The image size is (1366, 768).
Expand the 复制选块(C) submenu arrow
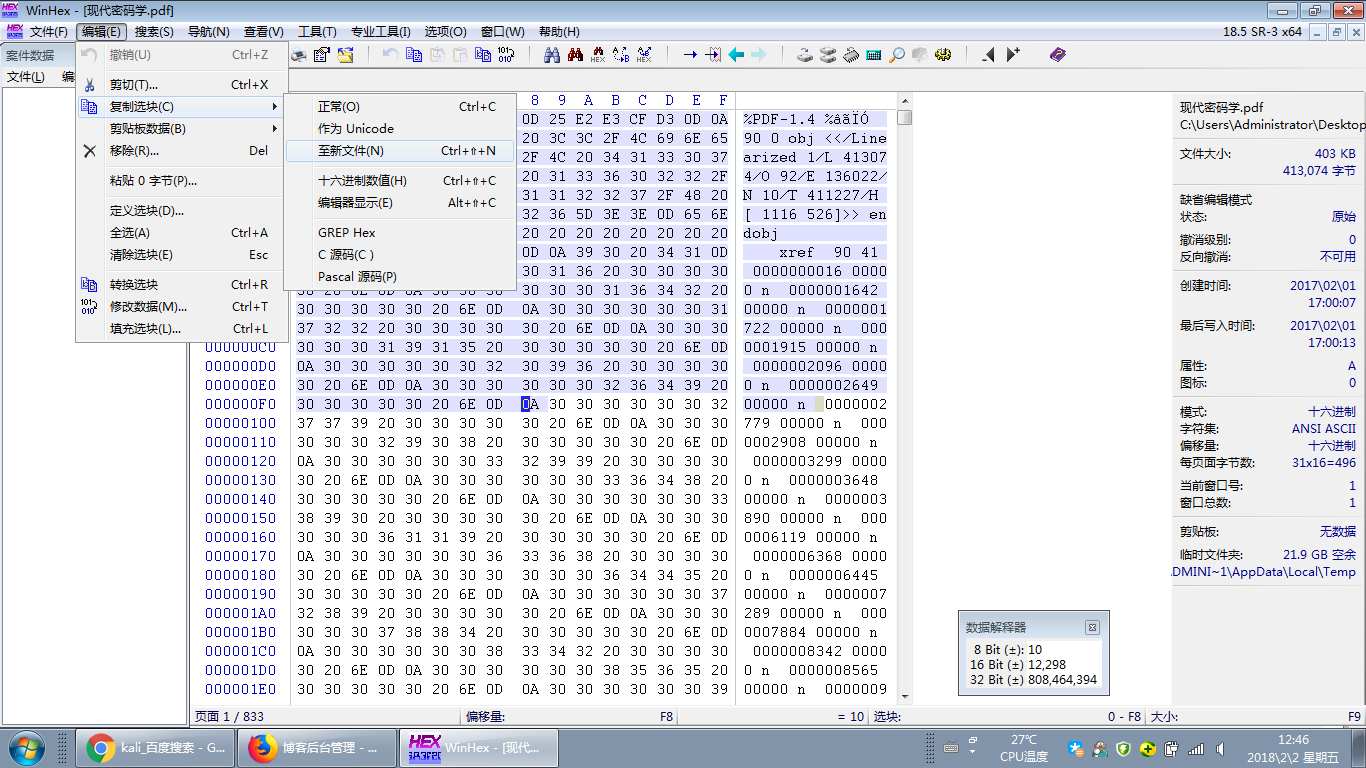pos(274,107)
